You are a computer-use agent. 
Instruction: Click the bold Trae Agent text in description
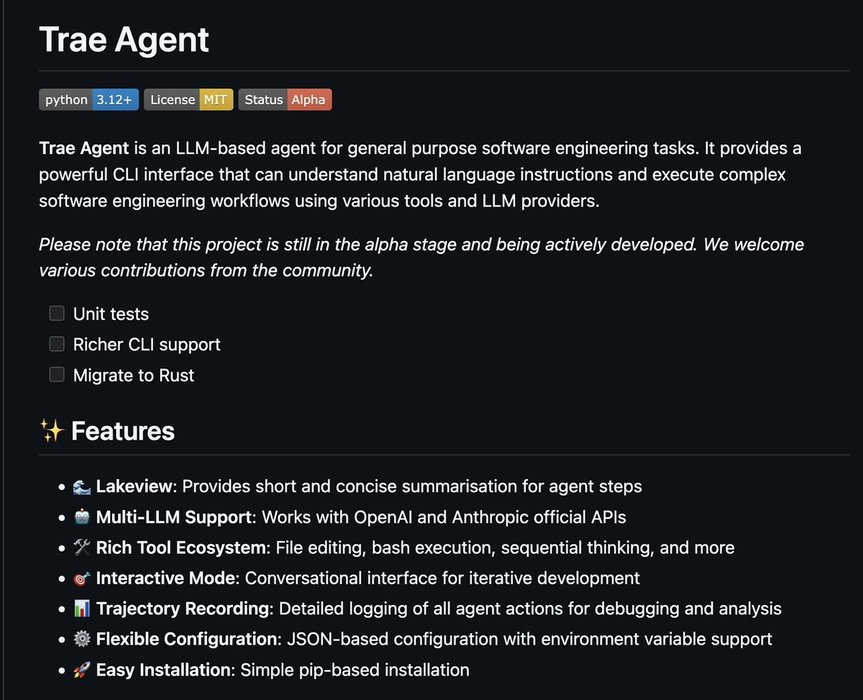(84, 148)
